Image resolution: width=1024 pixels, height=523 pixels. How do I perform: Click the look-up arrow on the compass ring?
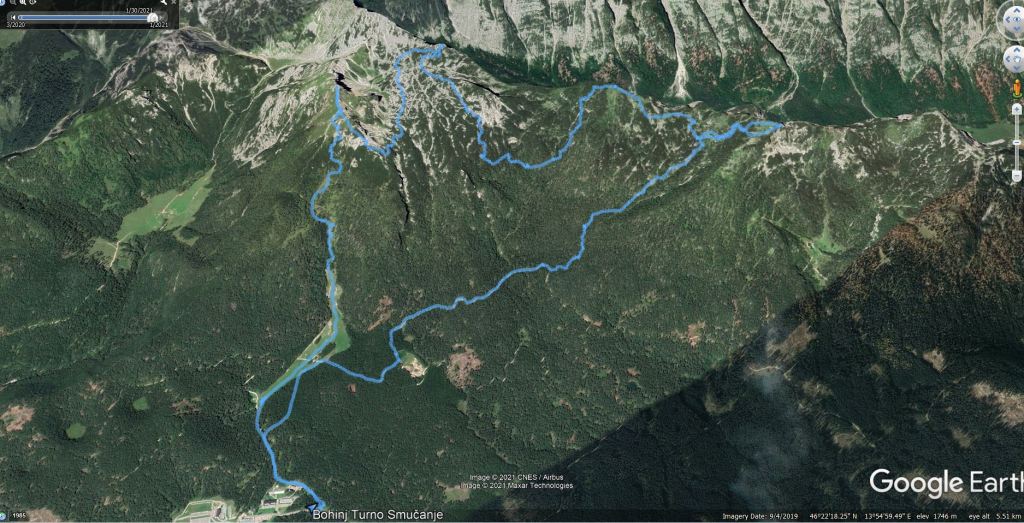coord(1017,10)
